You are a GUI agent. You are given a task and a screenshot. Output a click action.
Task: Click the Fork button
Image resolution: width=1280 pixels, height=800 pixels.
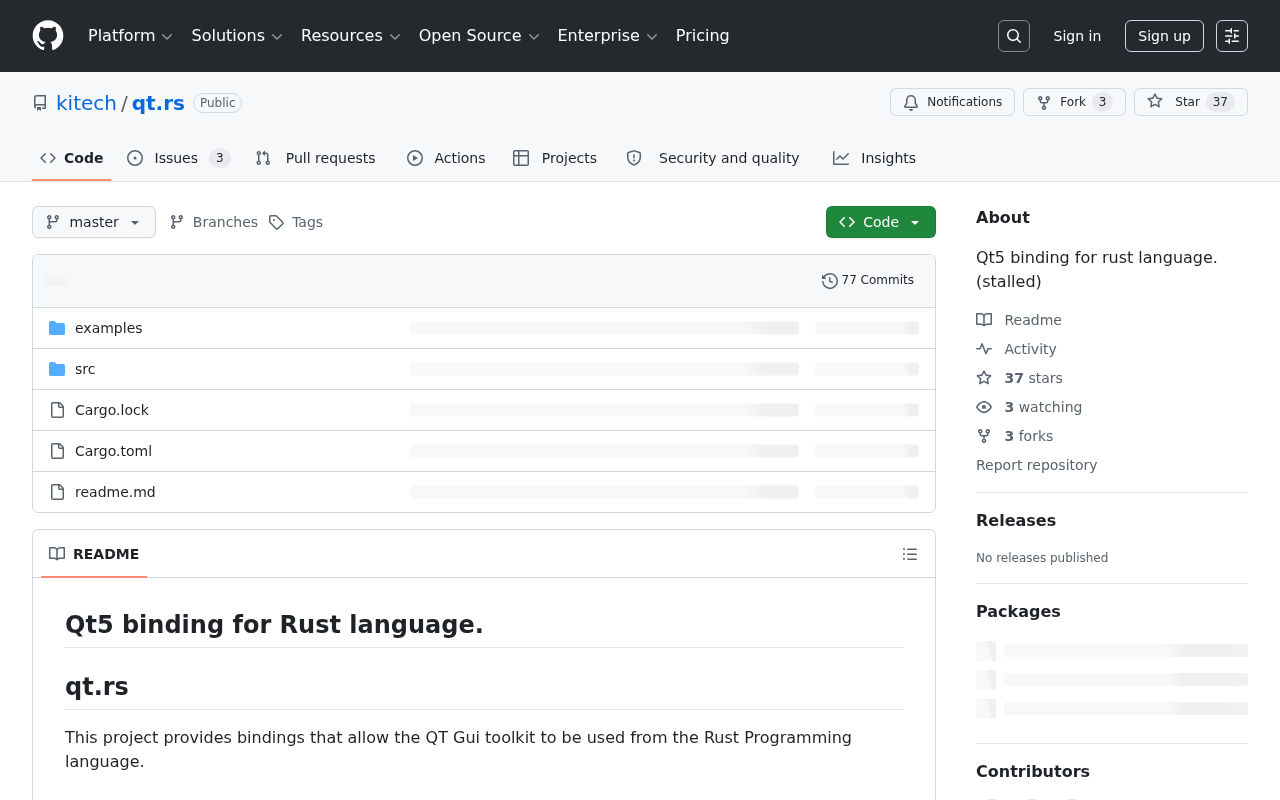(1074, 102)
